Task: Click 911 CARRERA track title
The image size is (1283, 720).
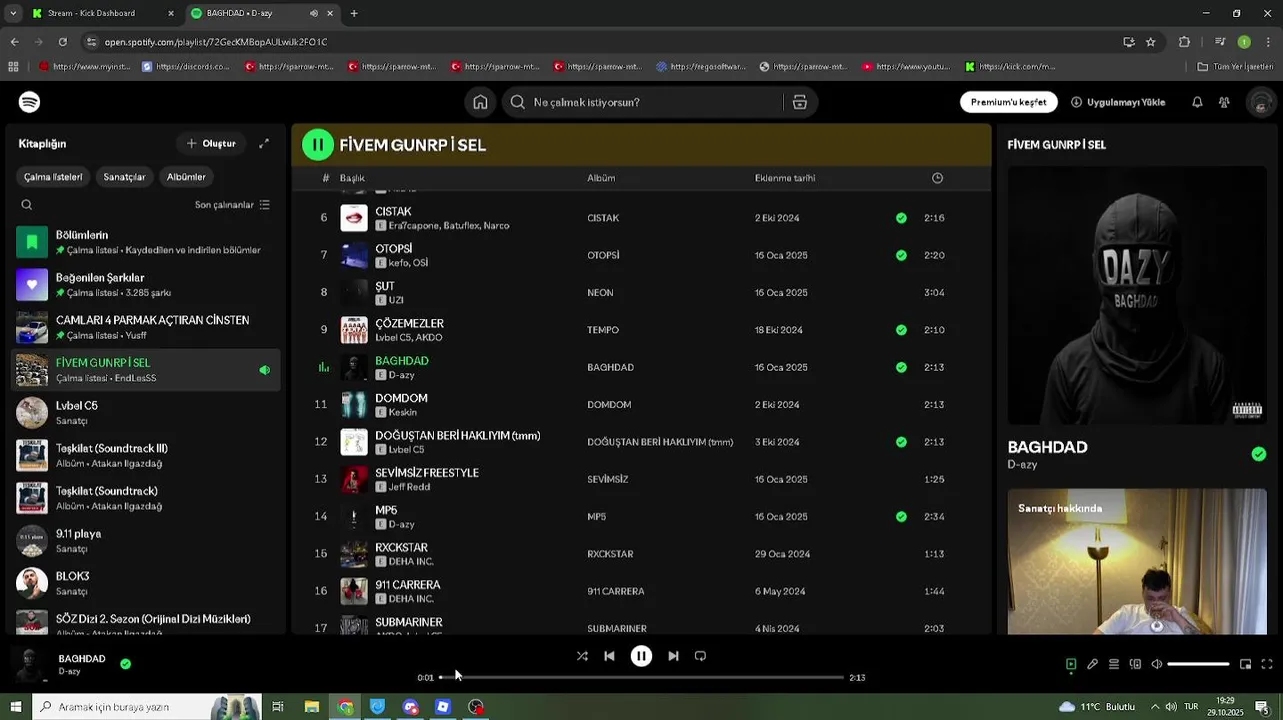Action: (x=408, y=585)
